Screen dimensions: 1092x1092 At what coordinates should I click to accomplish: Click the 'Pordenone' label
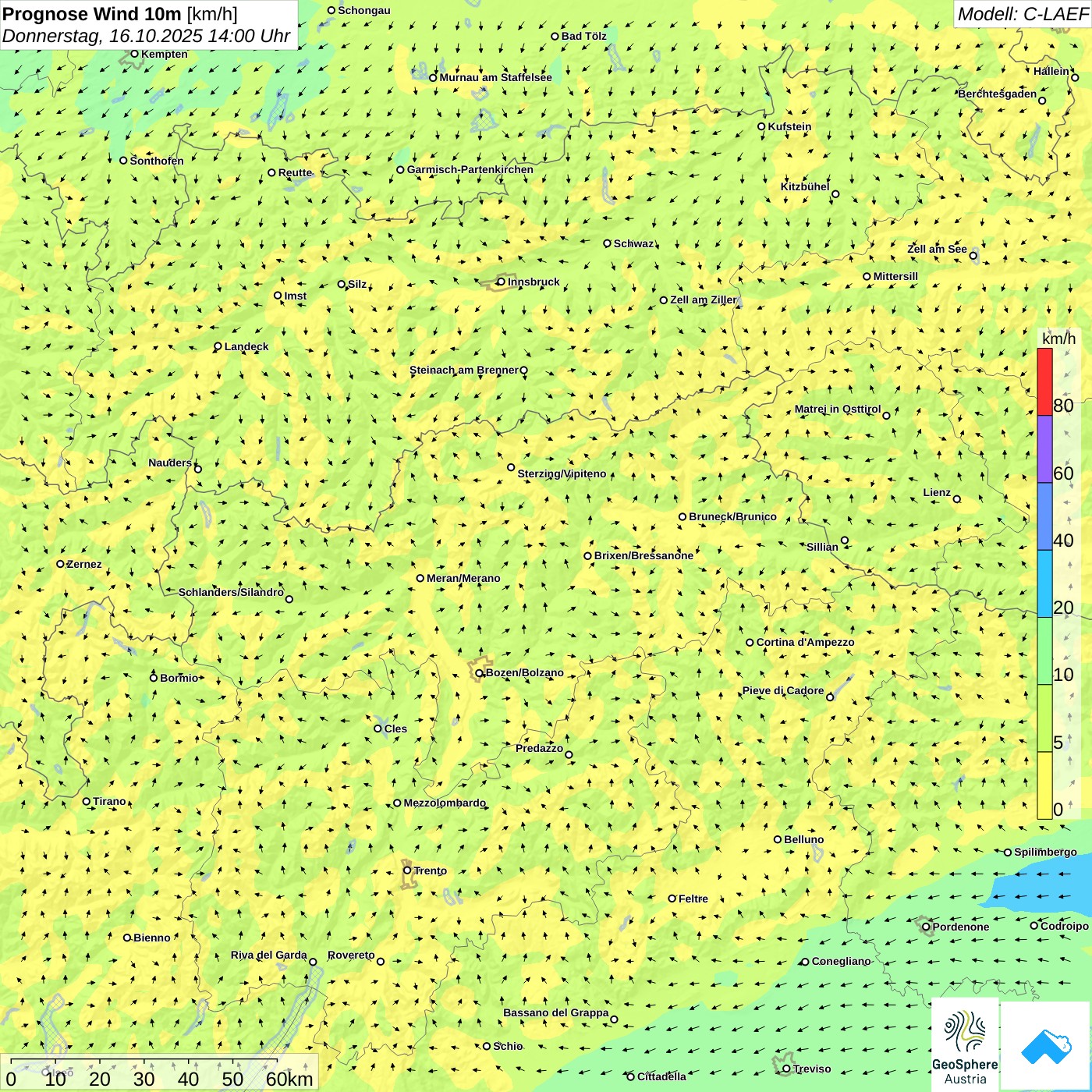[961, 927]
